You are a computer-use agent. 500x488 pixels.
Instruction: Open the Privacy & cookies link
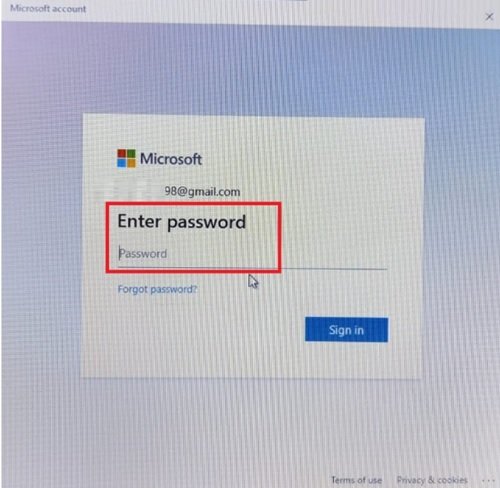(x=432, y=480)
